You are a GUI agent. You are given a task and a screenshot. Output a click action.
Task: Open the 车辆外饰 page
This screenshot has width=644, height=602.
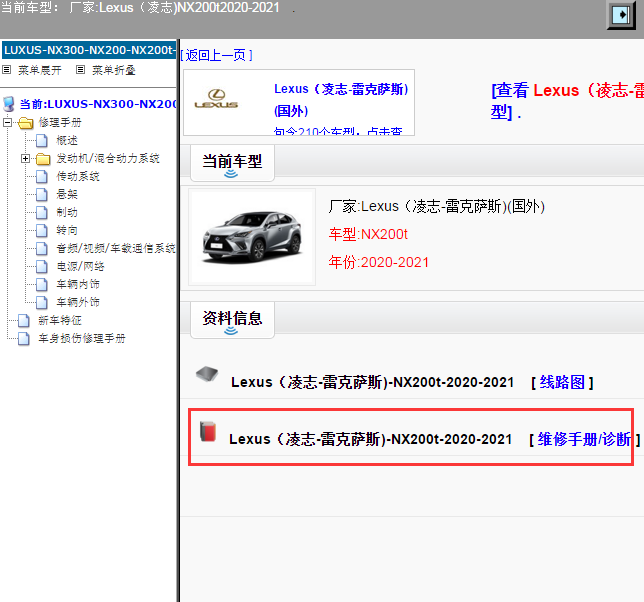click(78, 302)
